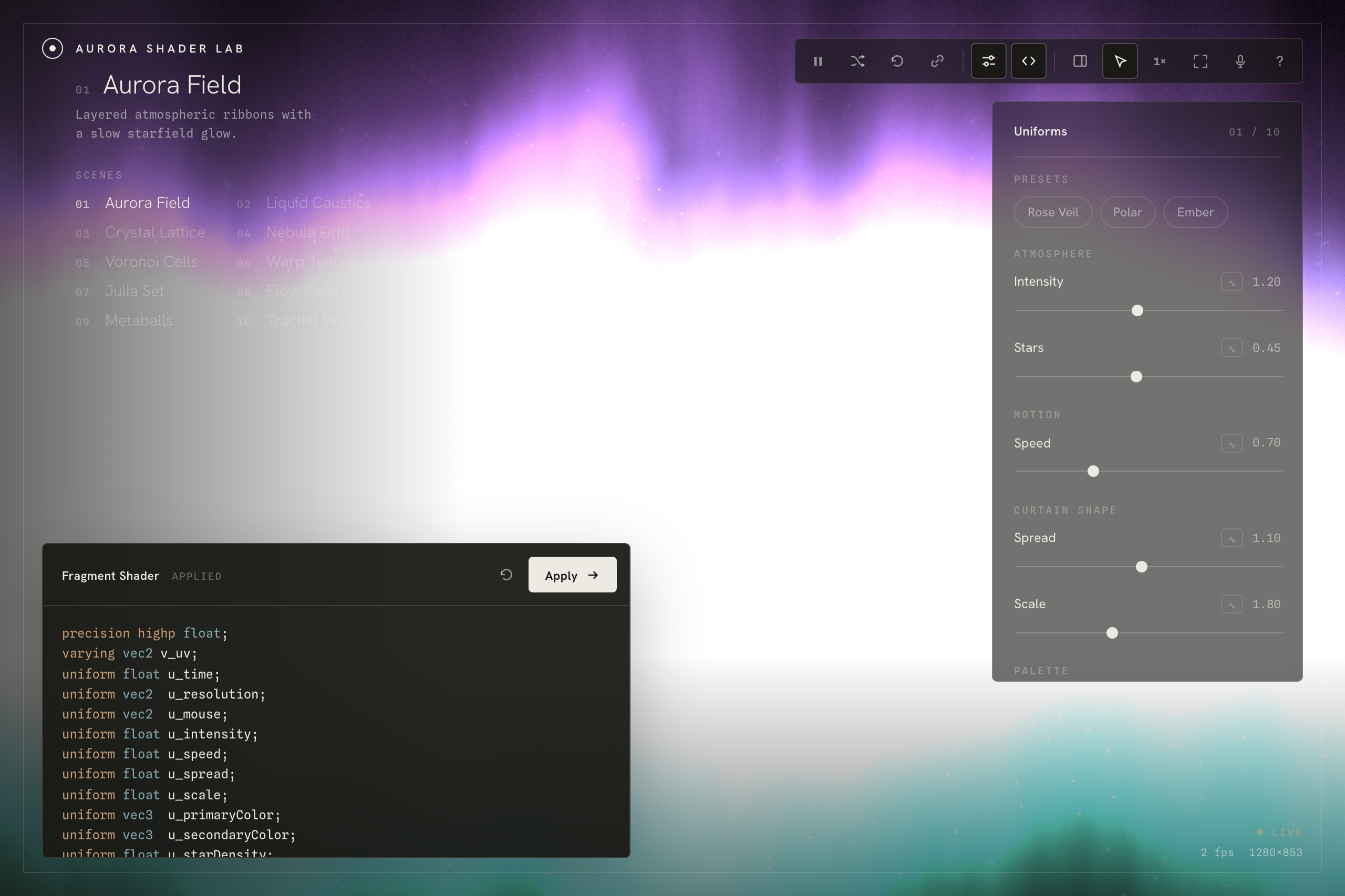Image resolution: width=1345 pixels, height=896 pixels.
Task: Open the Crystal Lattice scene
Action: (x=140, y=233)
